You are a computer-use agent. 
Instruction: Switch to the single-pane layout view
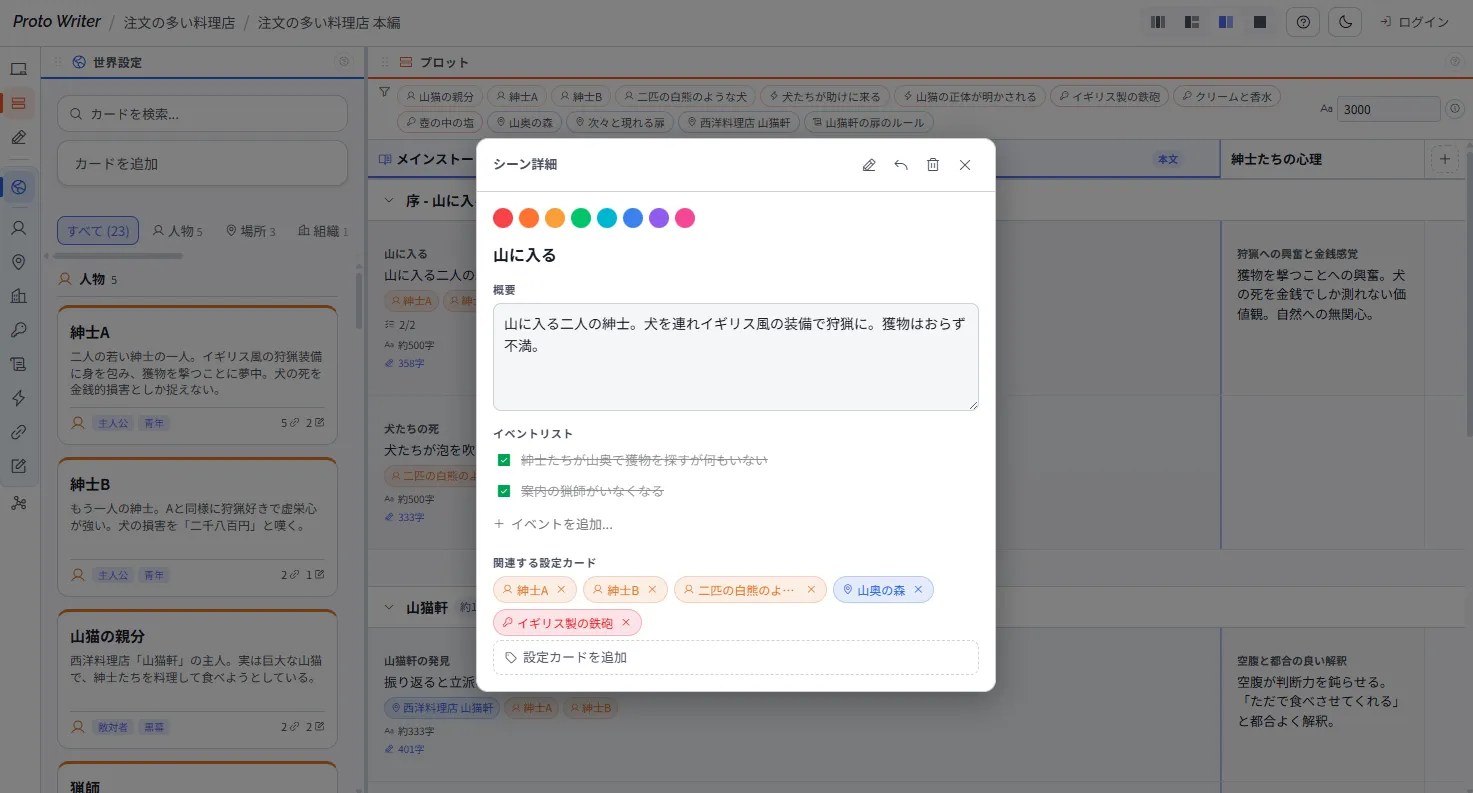tap(1259, 21)
